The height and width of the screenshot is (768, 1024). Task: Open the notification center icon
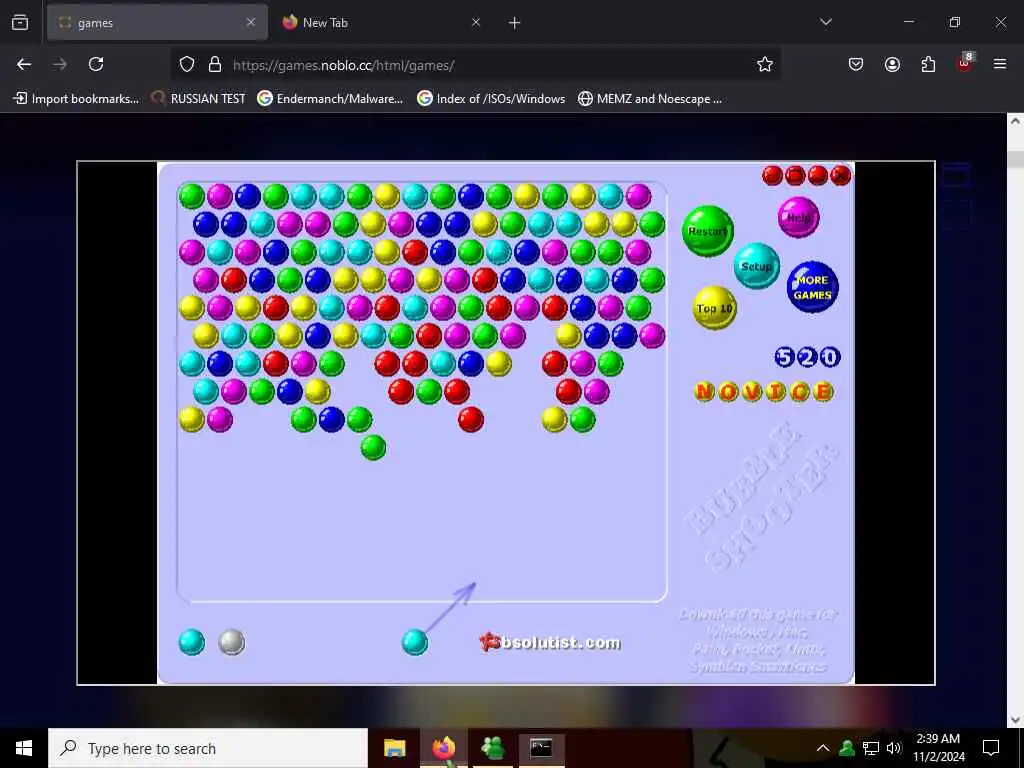pyautogui.click(x=991, y=748)
